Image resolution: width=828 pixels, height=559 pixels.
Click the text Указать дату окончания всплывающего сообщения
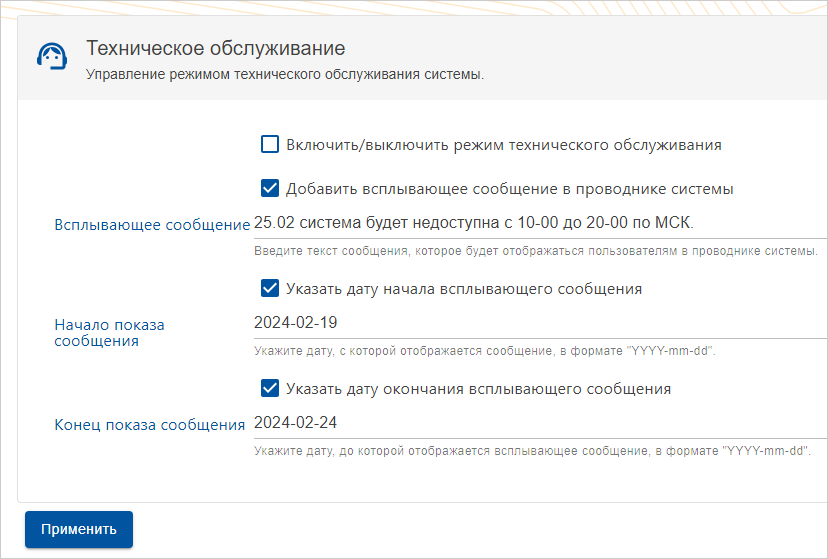click(478, 388)
